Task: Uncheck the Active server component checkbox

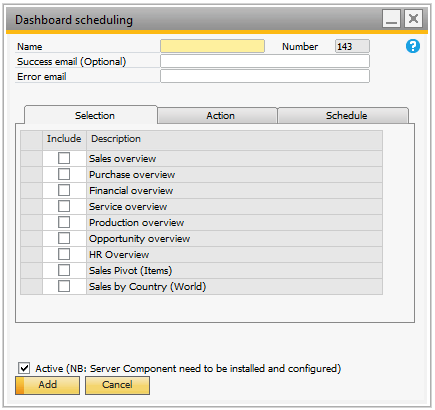Action: click(x=24, y=368)
